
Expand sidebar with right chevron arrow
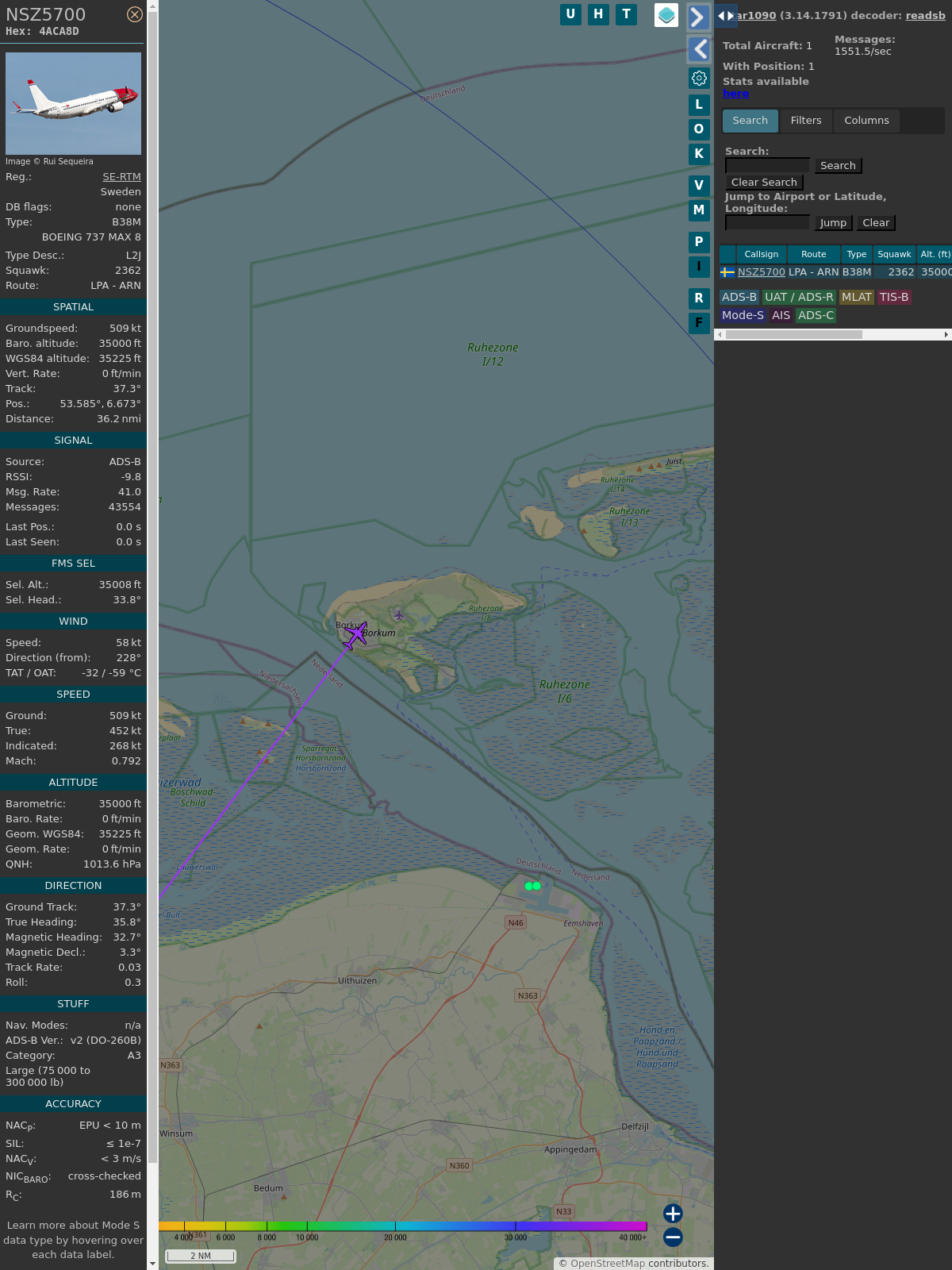(x=698, y=17)
